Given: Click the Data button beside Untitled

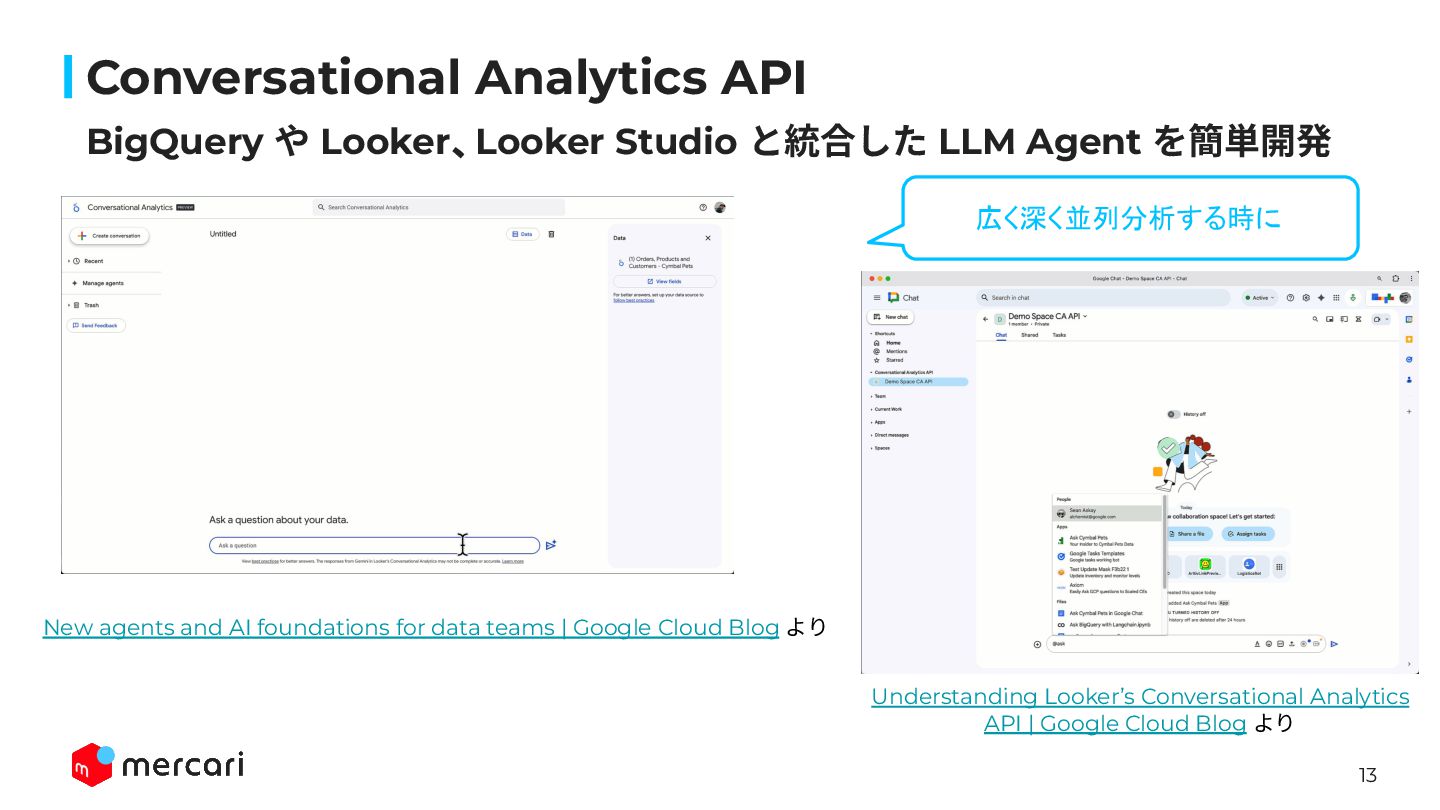Looking at the screenshot, I should tap(522, 234).
